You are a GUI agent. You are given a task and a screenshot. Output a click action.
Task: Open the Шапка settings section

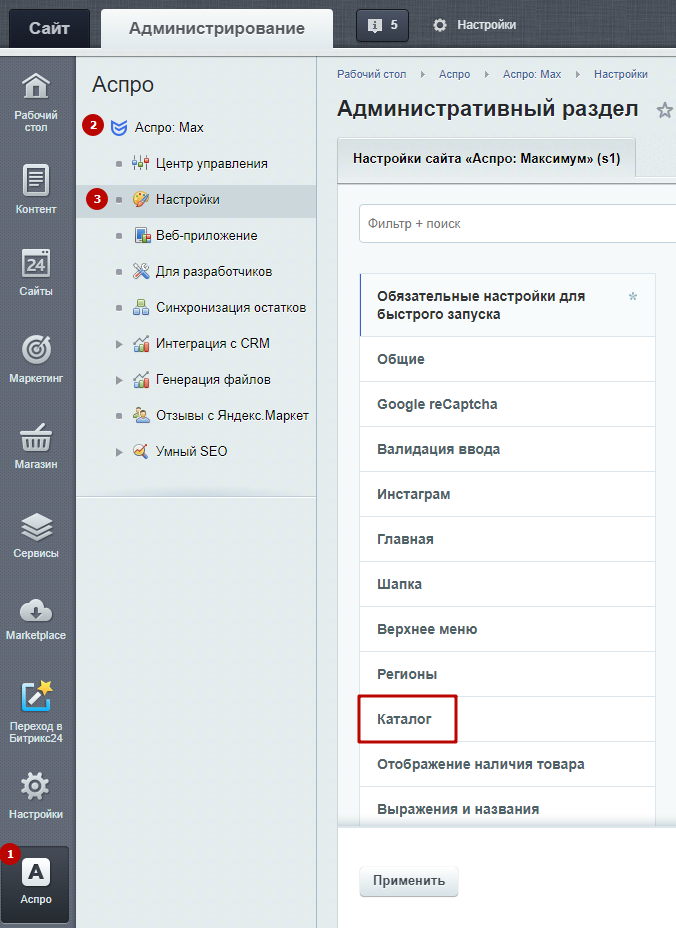(x=507, y=584)
